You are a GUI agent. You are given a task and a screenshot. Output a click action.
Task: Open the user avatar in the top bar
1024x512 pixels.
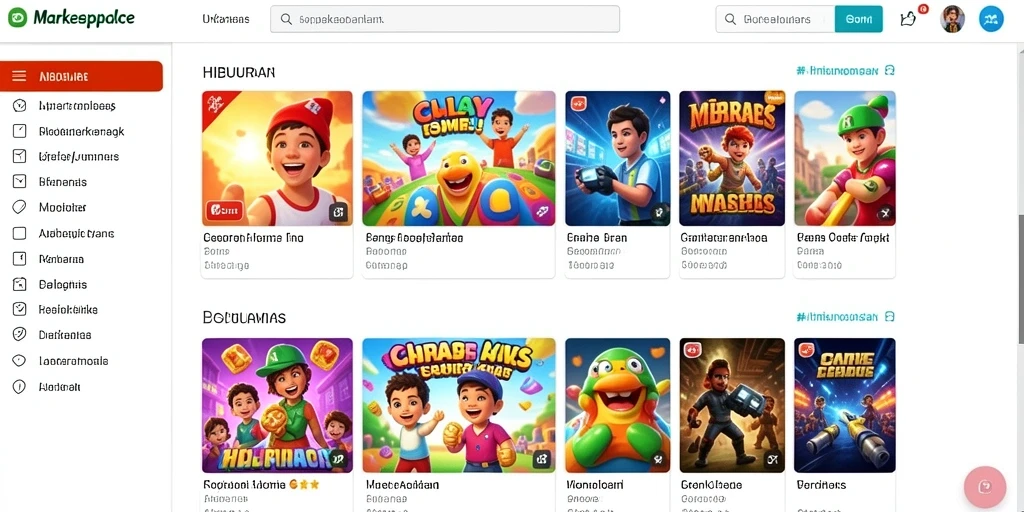tap(952, 19)
